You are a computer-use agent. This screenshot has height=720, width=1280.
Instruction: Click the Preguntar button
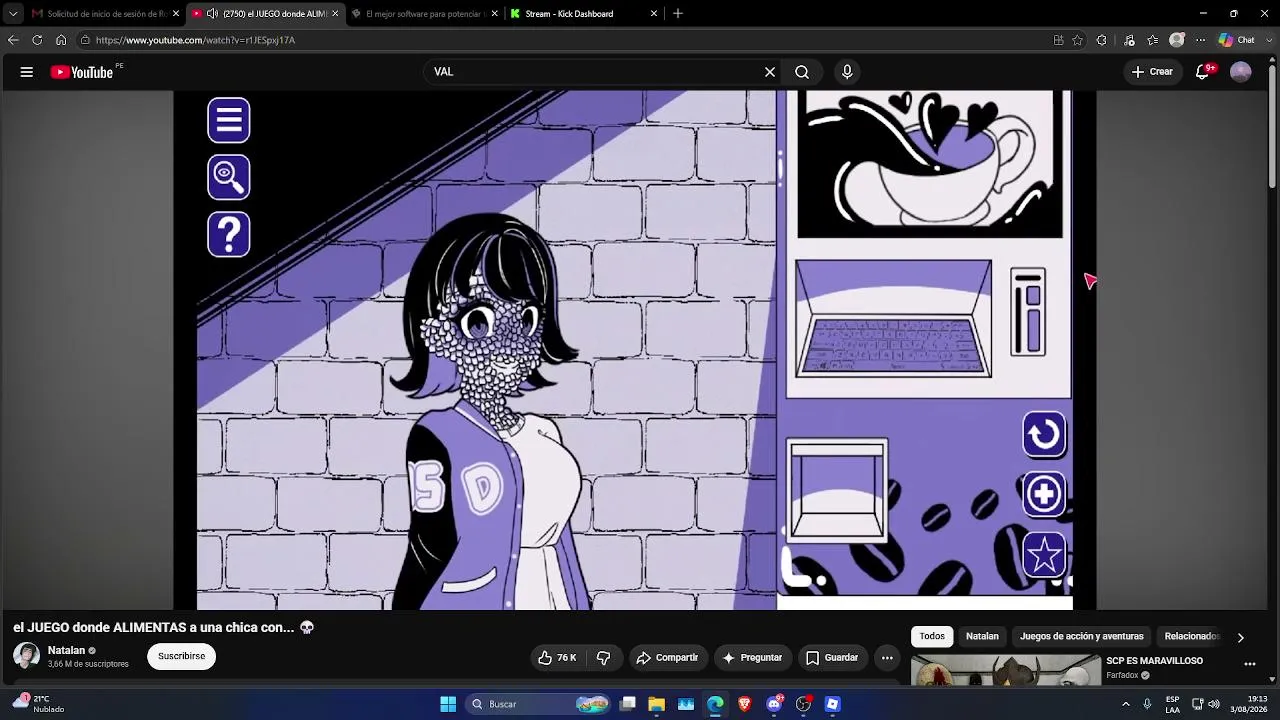(x=752, y=658)
